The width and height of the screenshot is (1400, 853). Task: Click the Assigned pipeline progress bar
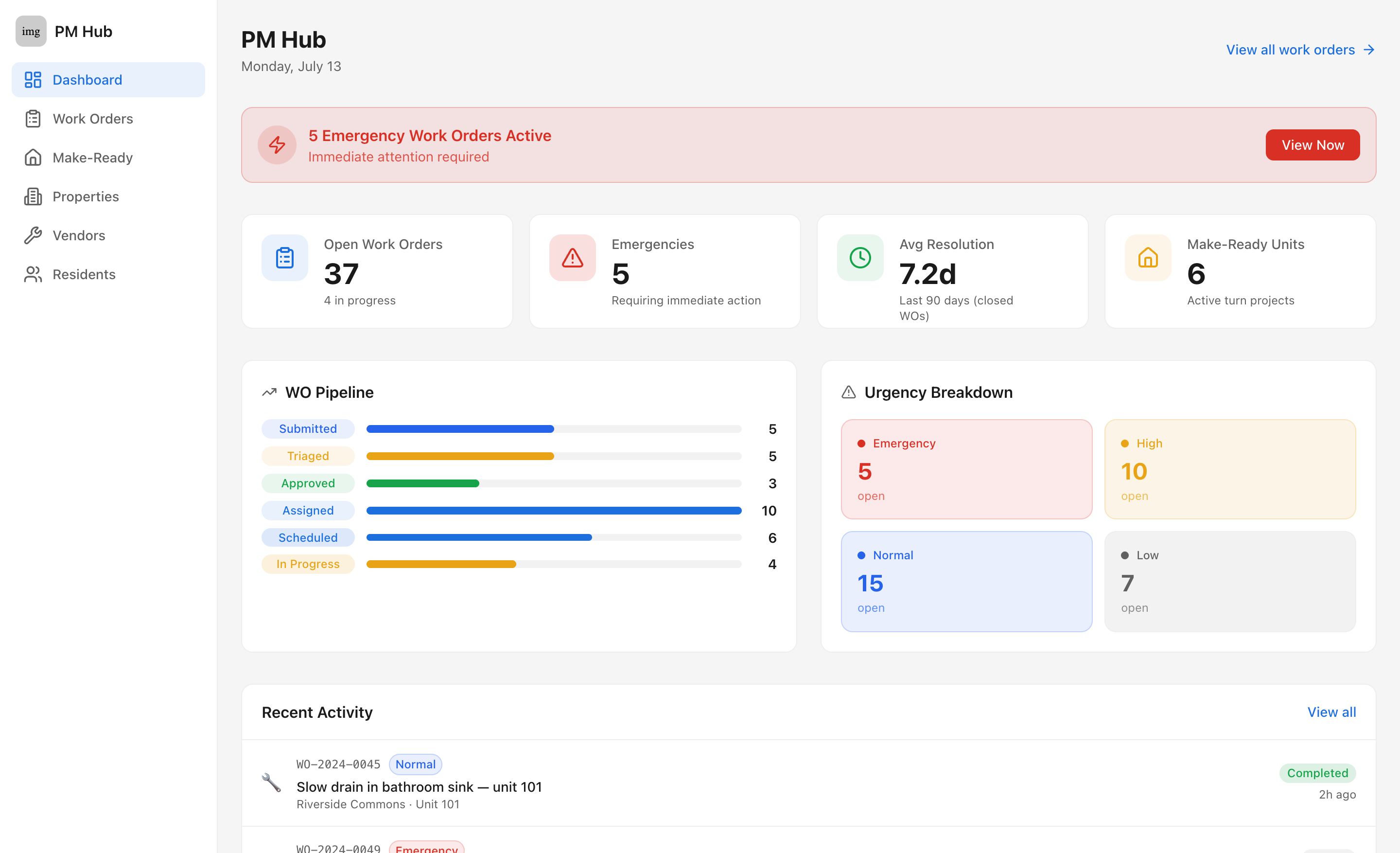(554, 510)
